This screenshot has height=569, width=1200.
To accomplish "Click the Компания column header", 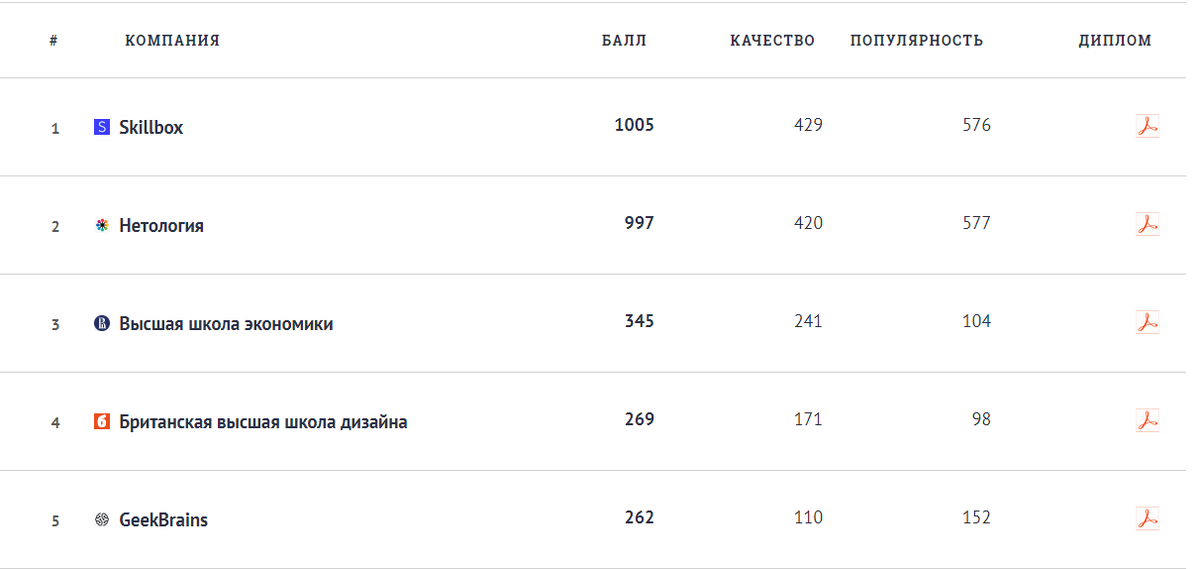I will [172, 41].
